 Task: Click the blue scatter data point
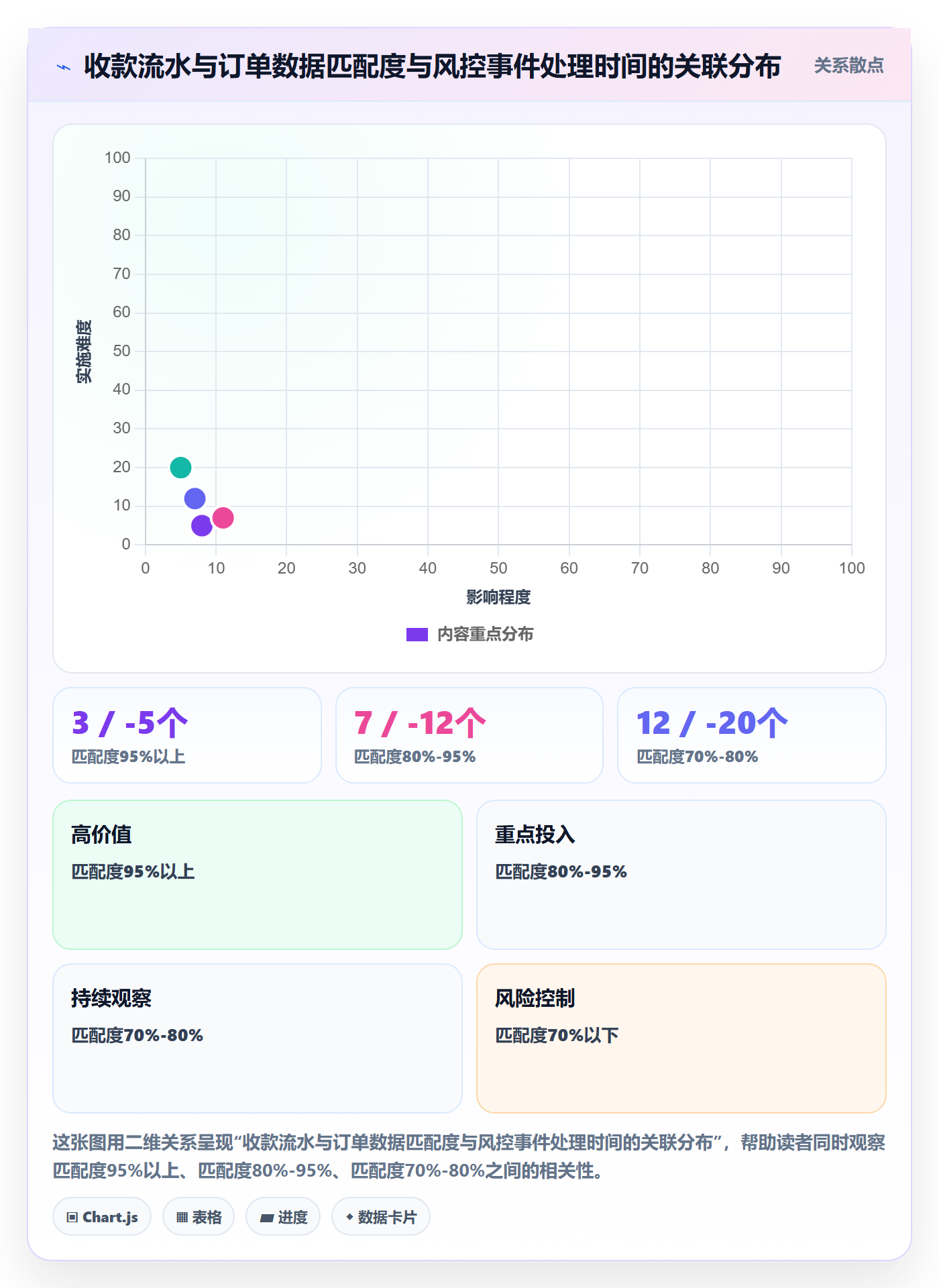[x=195, y=498]
